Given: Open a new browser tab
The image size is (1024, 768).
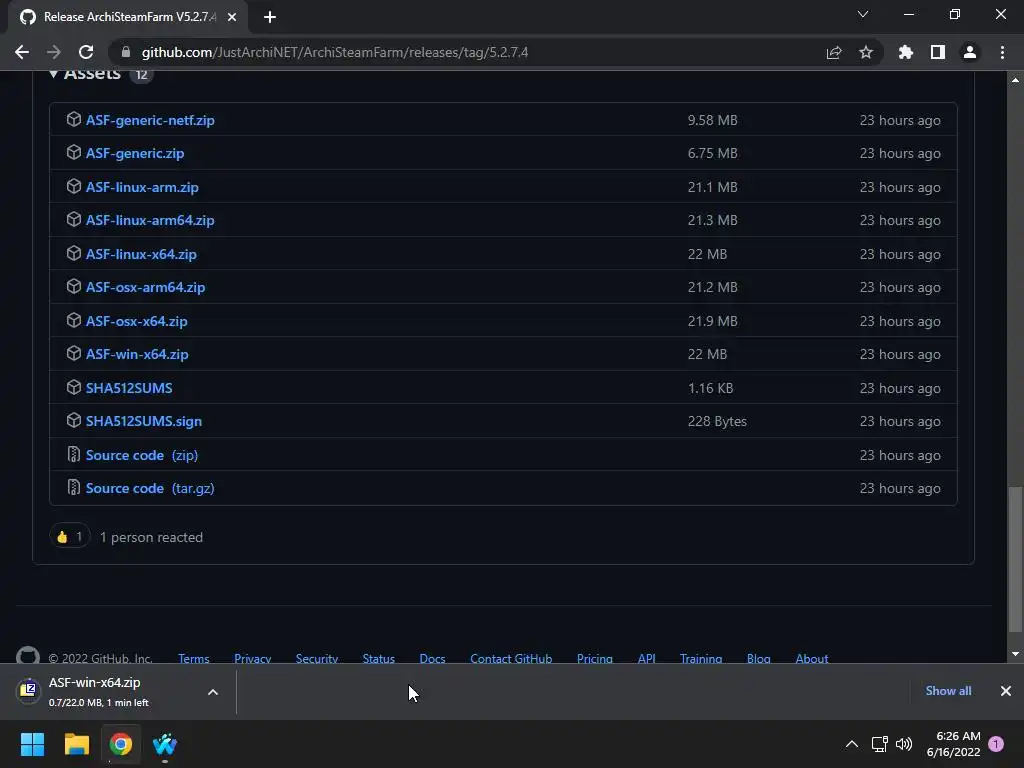Looking at the screenshot, I should point(270,17).
